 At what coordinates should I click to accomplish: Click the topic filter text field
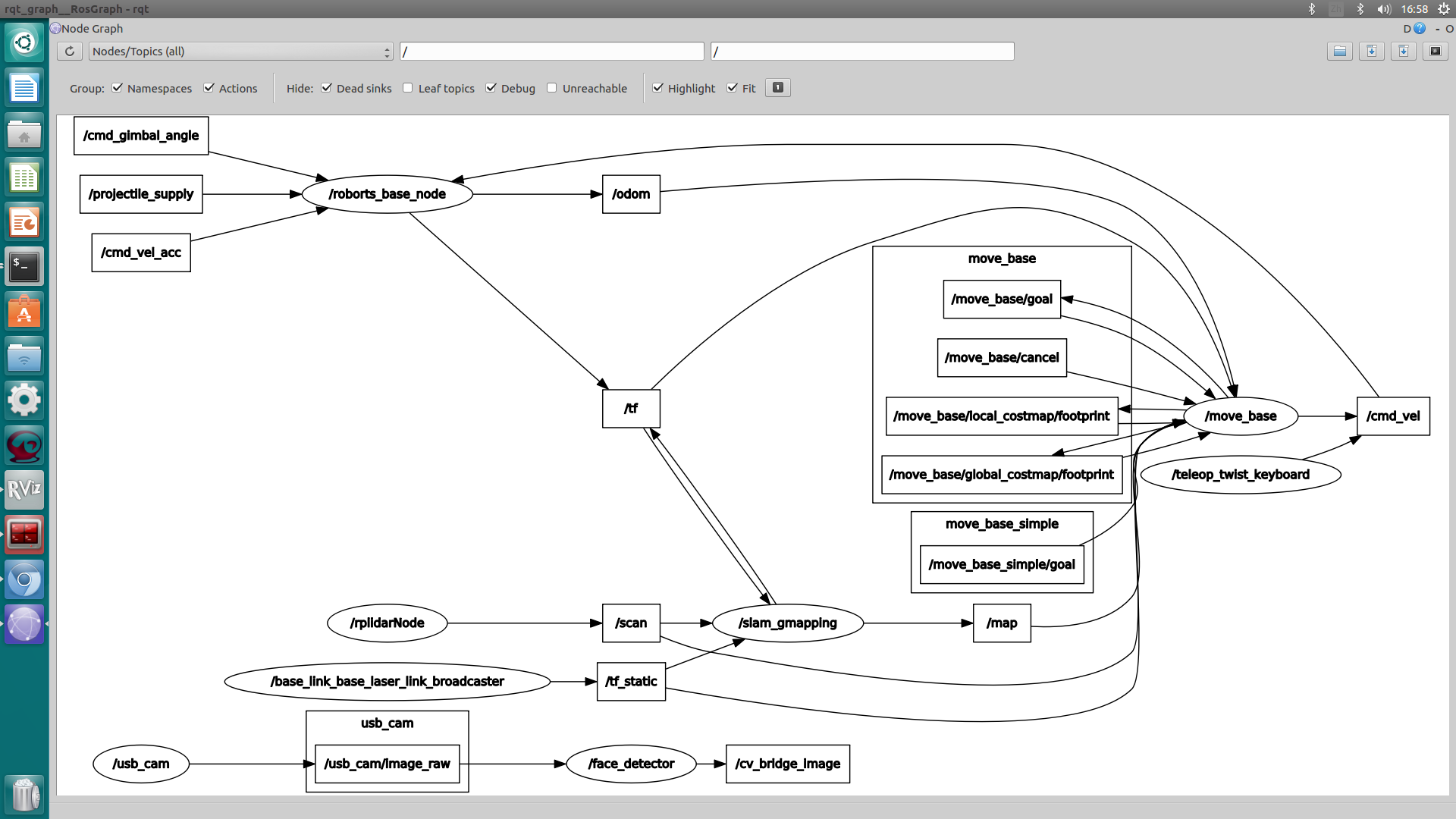[861, 52]
